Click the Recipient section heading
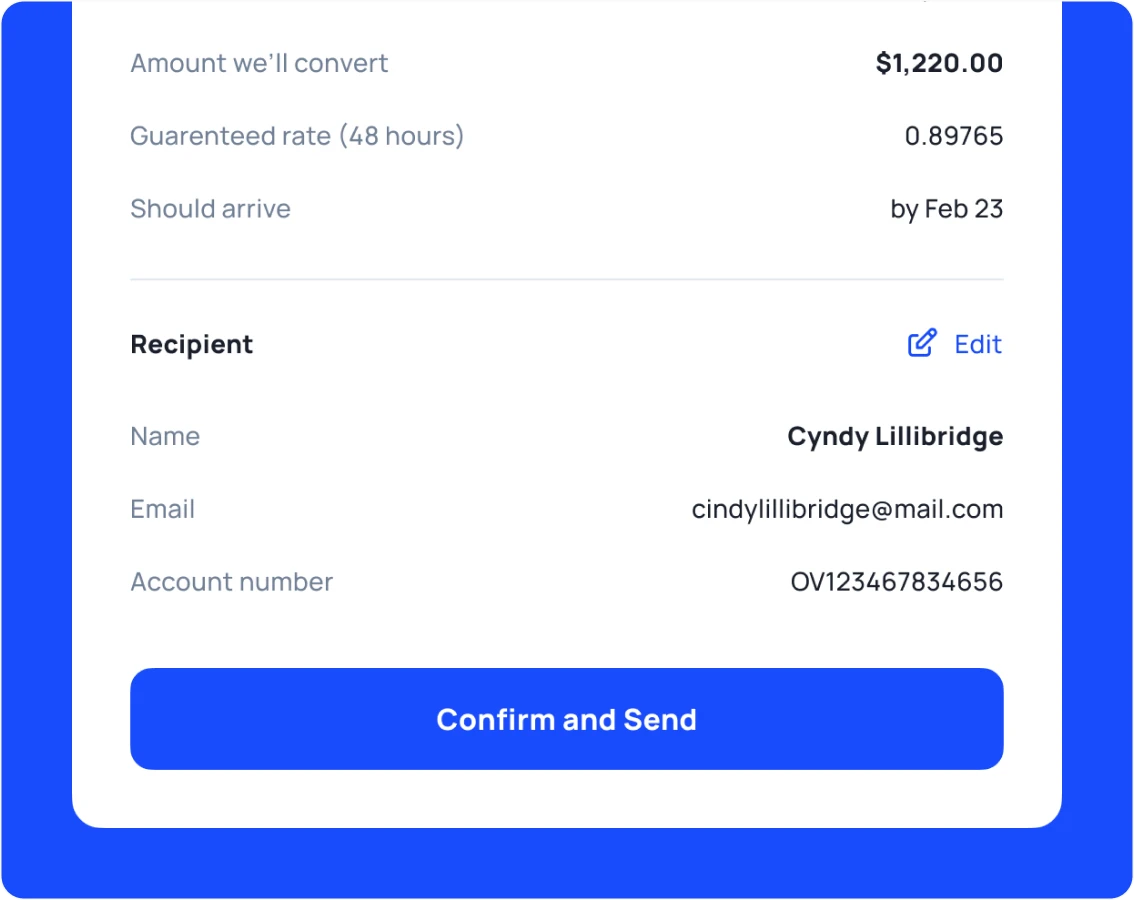Image resolution: width=1134 pixels, height=900 pixels. [x=192, y=345]
